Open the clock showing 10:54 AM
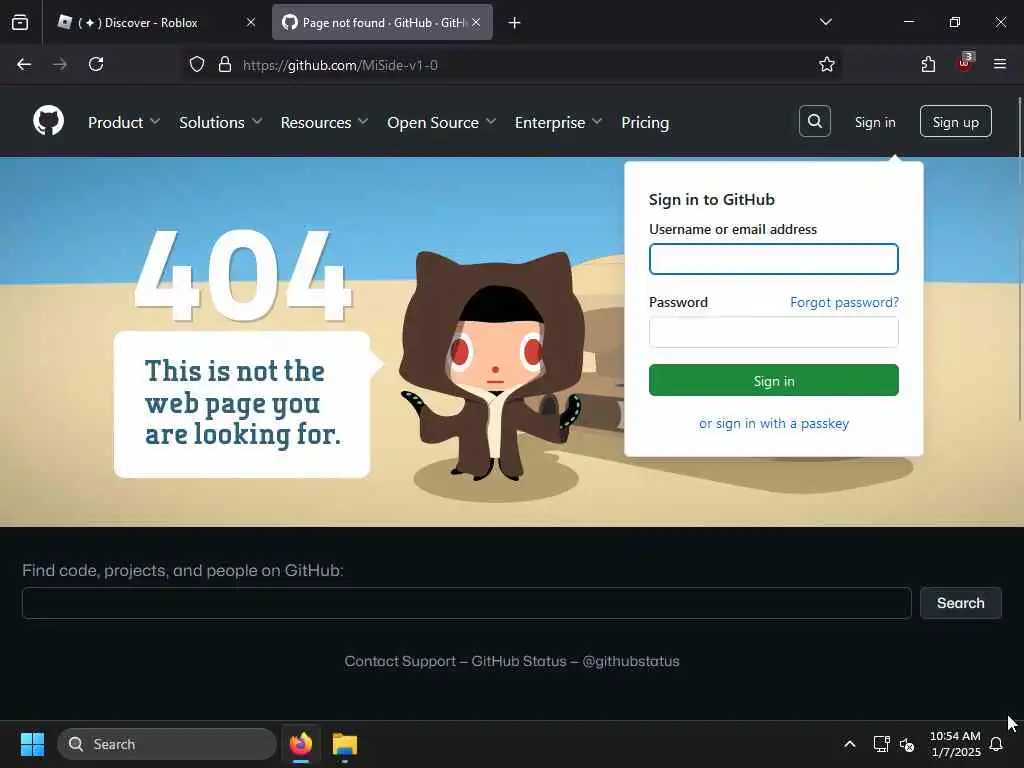The image size is (1024, 768). point(955,744)
